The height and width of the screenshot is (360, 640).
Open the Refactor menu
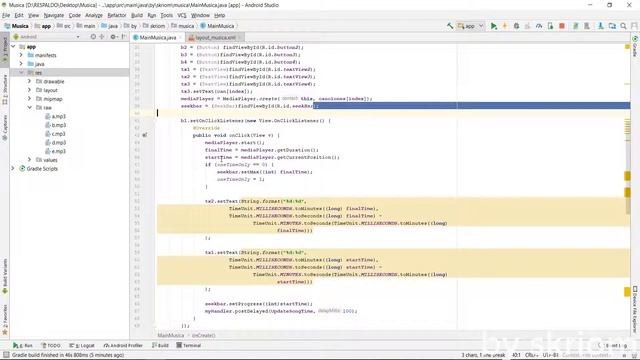pyautogui.click(x=117, y=15)
